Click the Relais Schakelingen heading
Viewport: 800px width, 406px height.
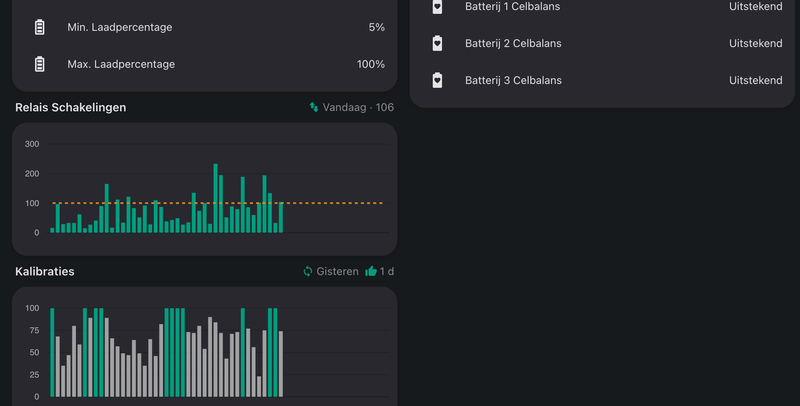(70, 107)
